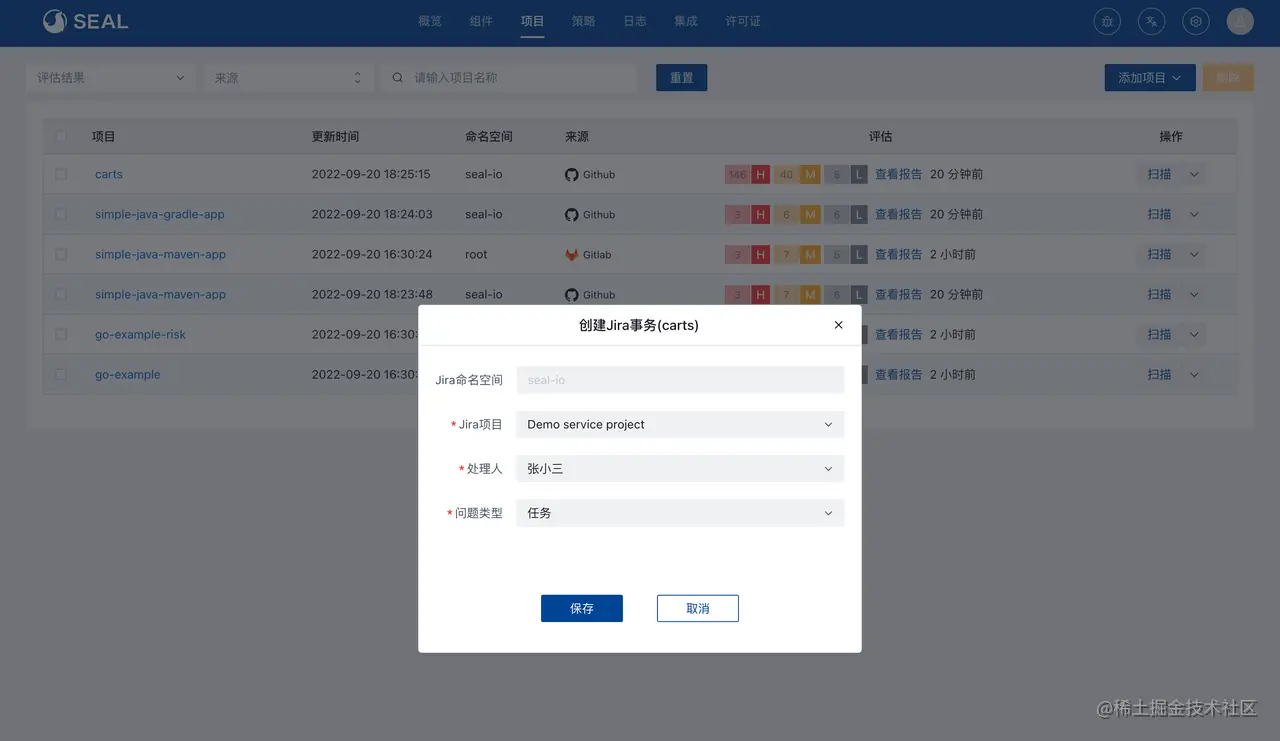Expand the chevron beside 扫描 in go-example row

[1194, 374]
